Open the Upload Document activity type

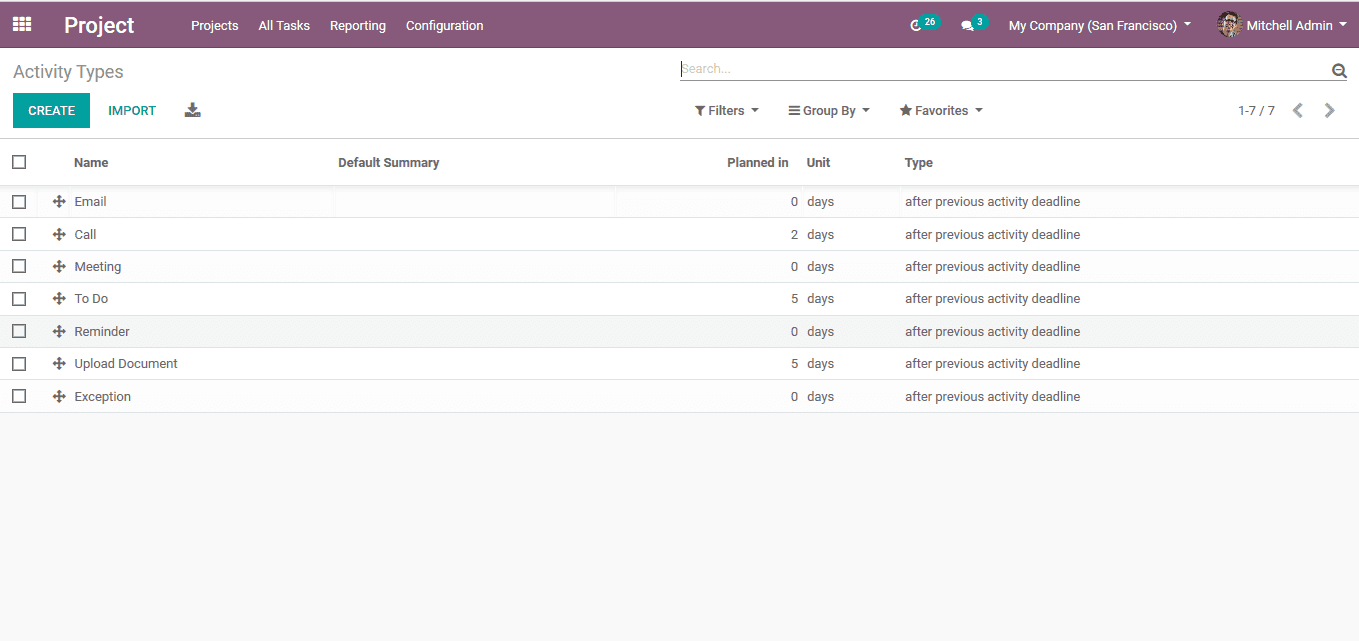[x=126, y=364]
